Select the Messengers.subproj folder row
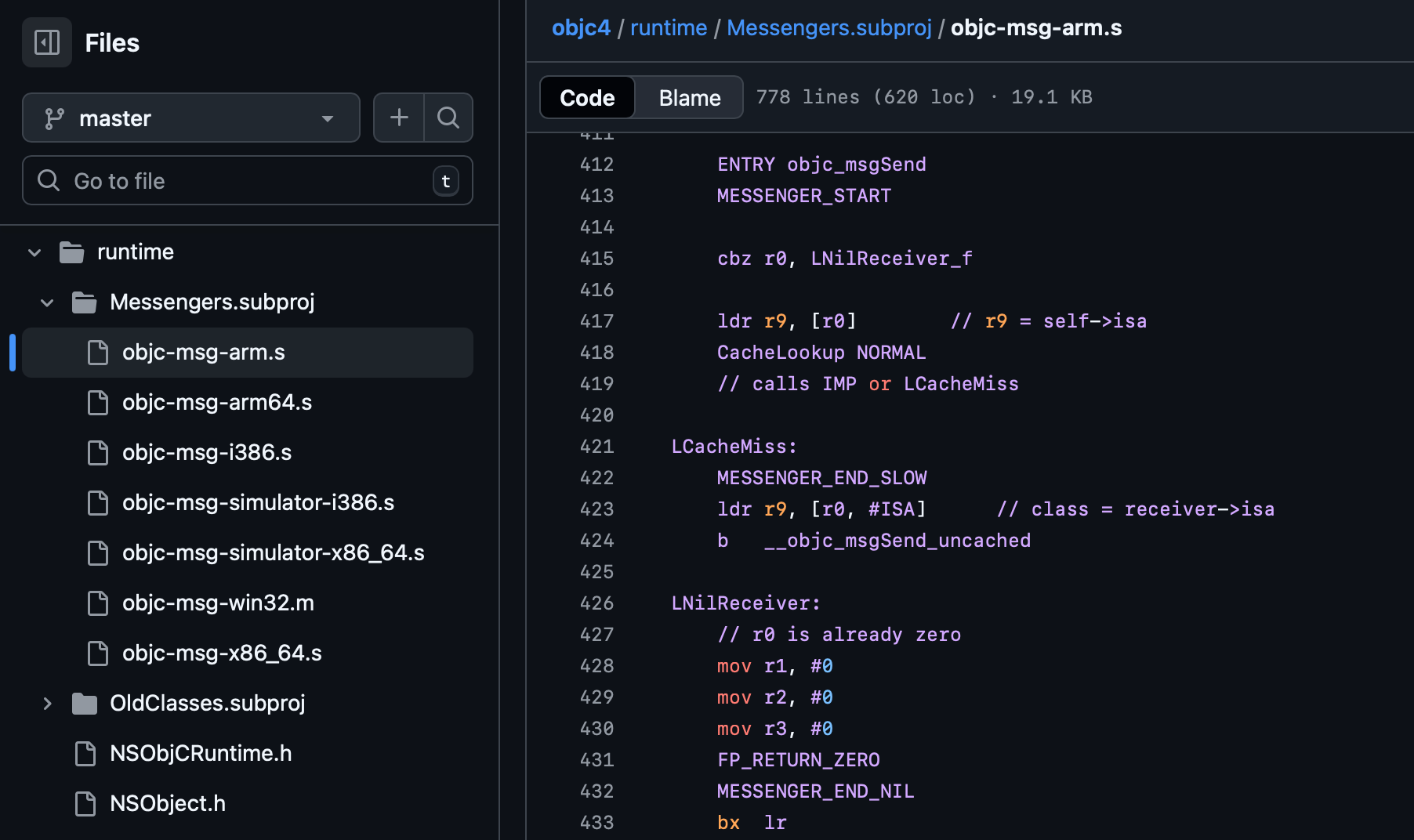Image resolution: width=1414 pixels, height=840 pixels. (248, 302)
